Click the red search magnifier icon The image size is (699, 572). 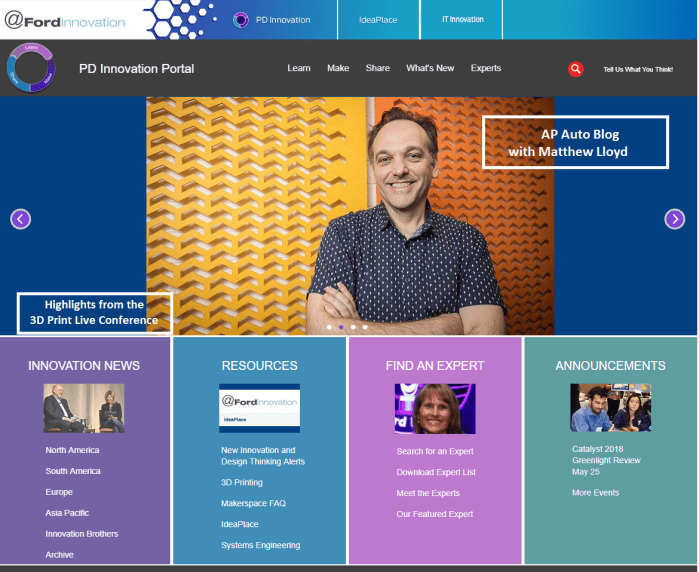tap(576, 69)
